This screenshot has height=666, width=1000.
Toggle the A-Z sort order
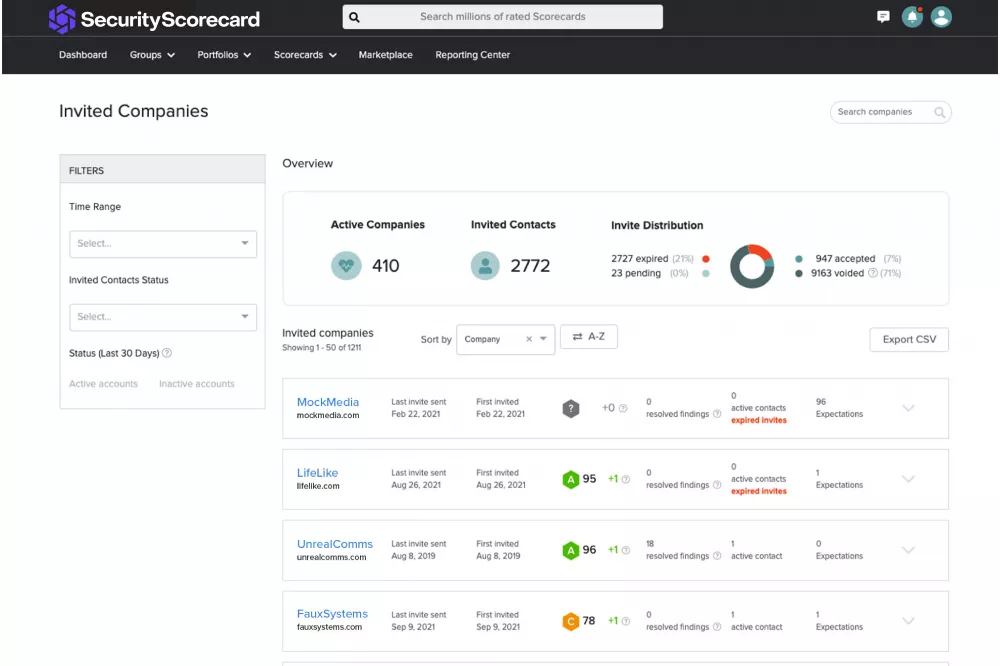(589, 336)
